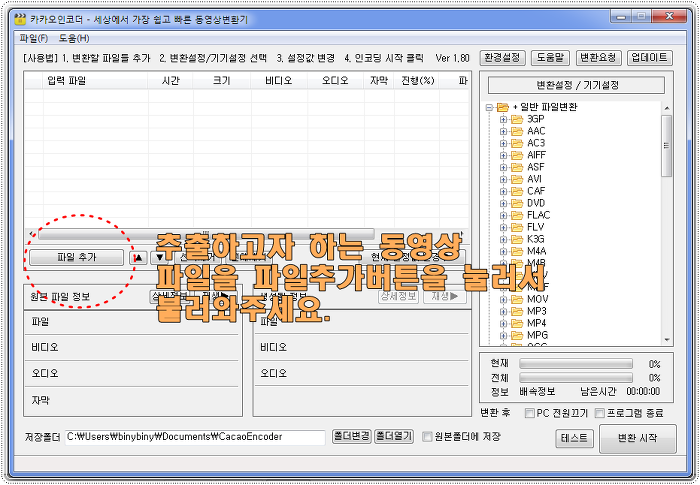700x485 pixels.
Task: Click the 변환설정 / 기기설정 header button
Action: click(576, 85)
